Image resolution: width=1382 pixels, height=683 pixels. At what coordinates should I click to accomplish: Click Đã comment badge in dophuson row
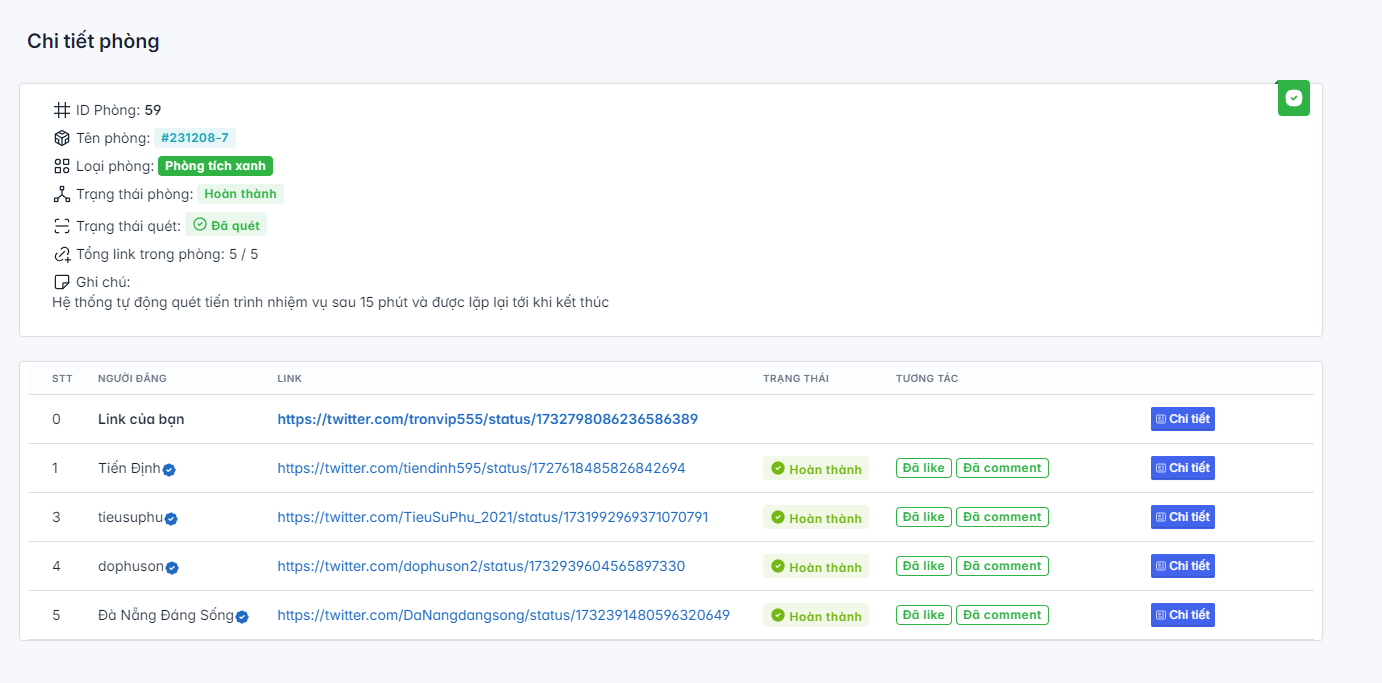(1002, 566)
